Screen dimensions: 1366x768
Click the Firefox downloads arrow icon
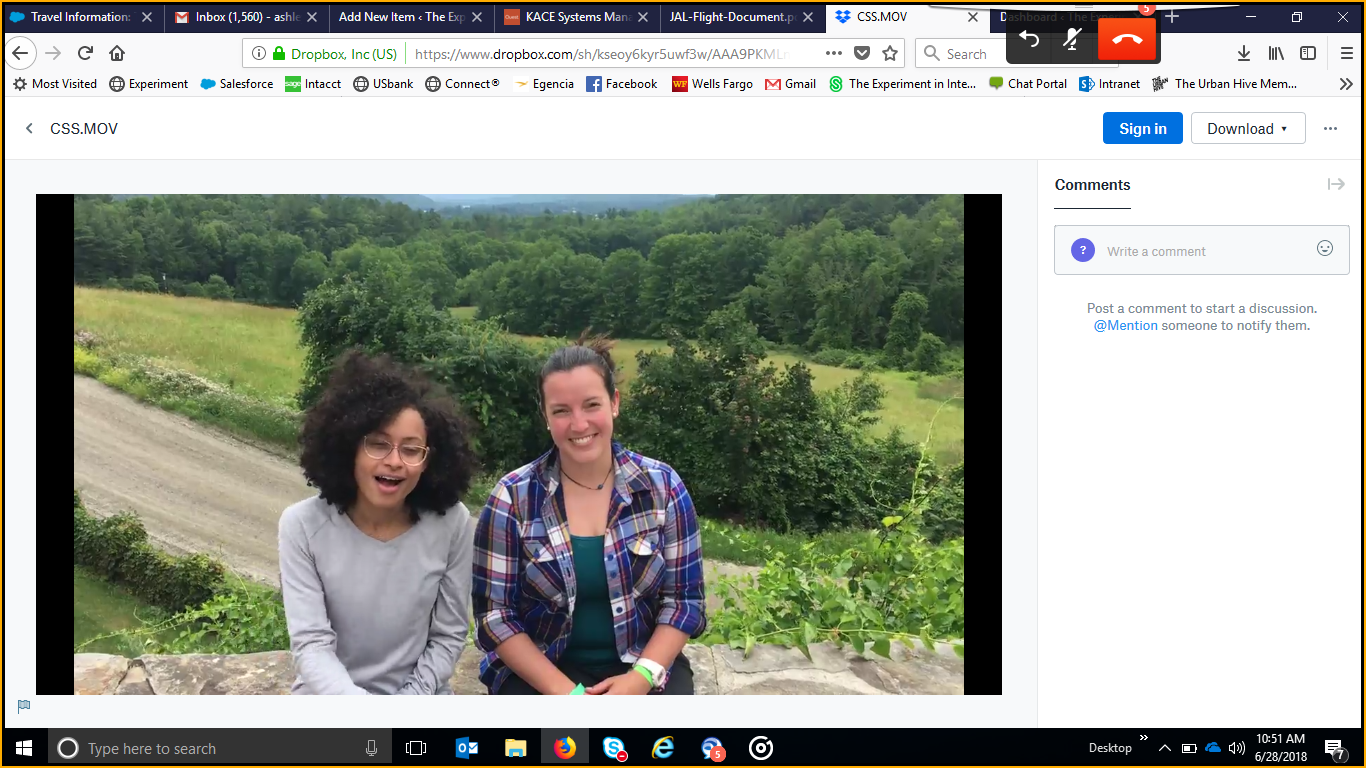(x=1244, y=54)
